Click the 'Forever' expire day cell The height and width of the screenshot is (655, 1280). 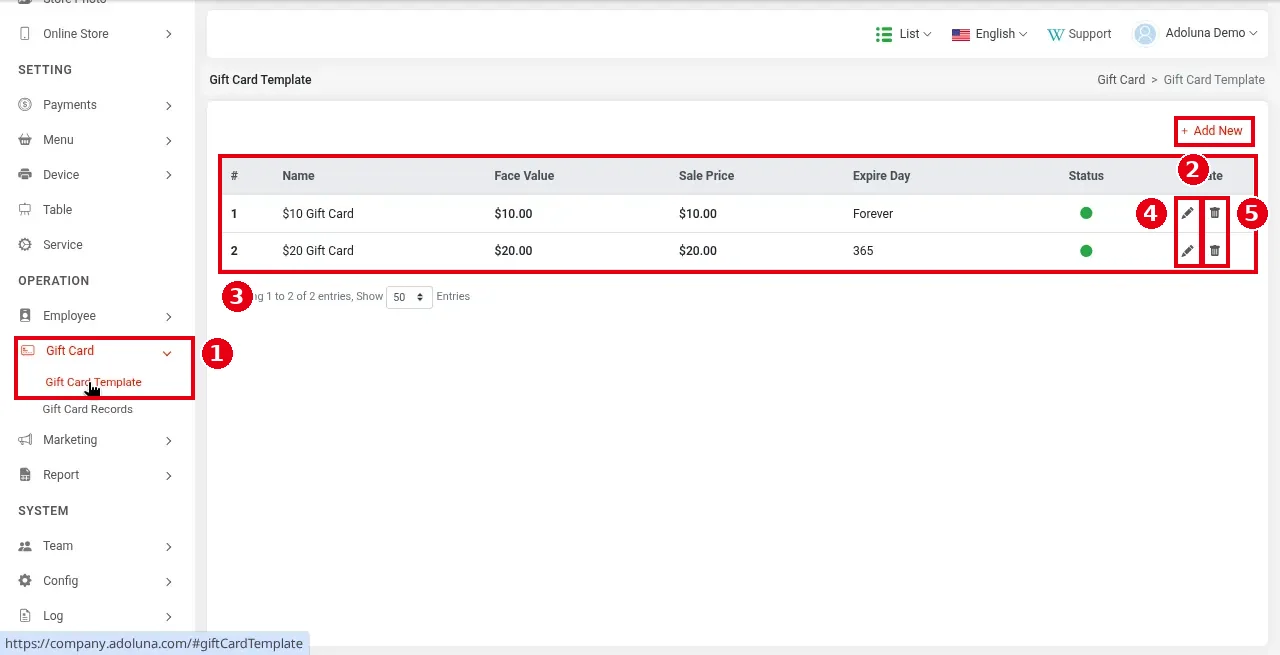[873, 214]
